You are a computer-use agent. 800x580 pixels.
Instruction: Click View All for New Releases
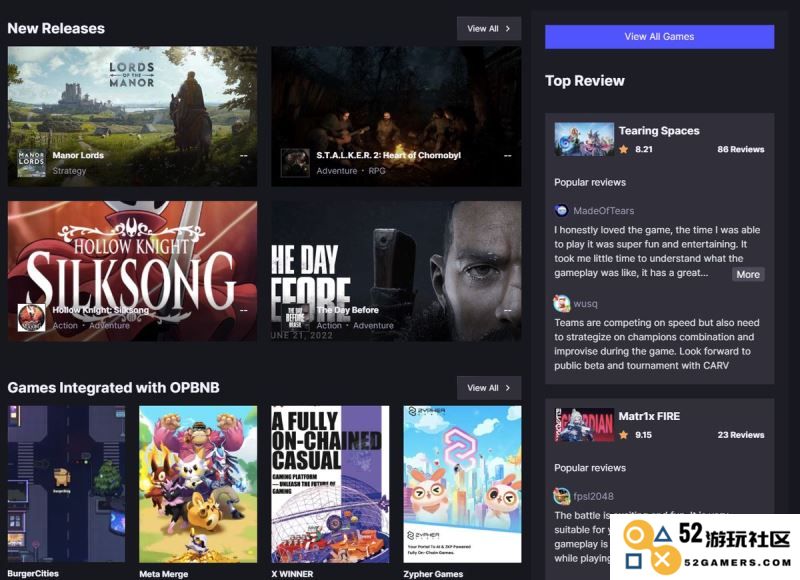[x=489, y=29]
